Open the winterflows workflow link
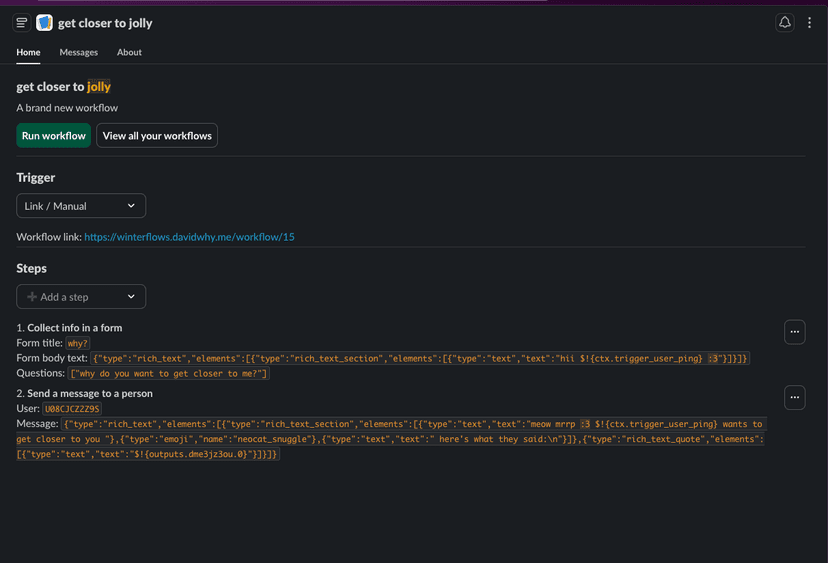Image resolution: width=828 pixels, height=563 pixels. point(189,238)
